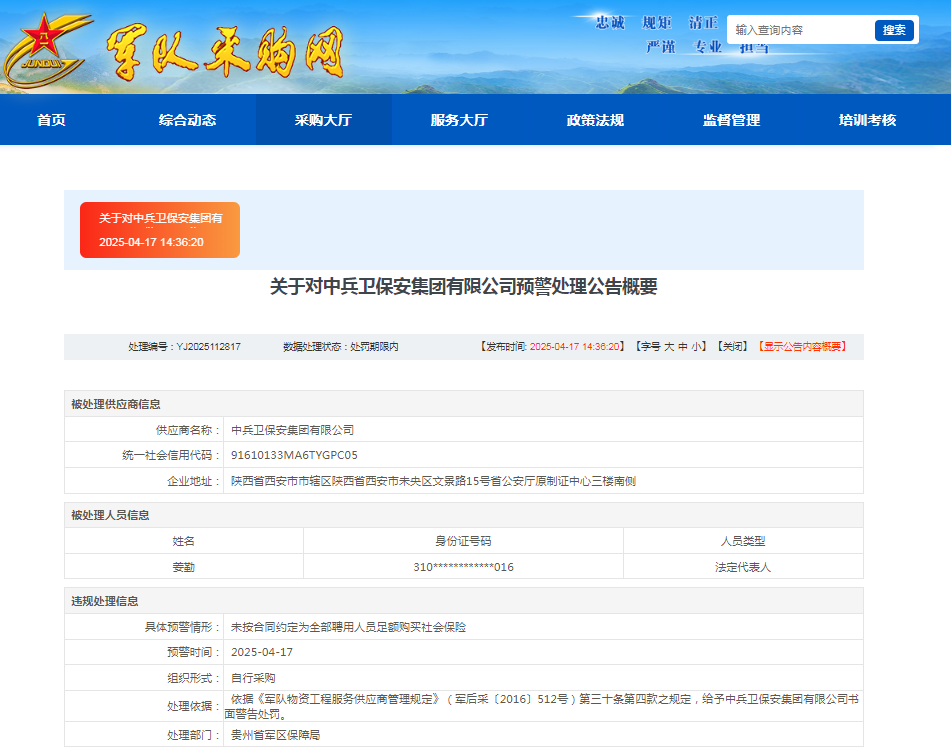Click the 企业地址 value starting with 陕西省西安市

click(x=433, y=481)
